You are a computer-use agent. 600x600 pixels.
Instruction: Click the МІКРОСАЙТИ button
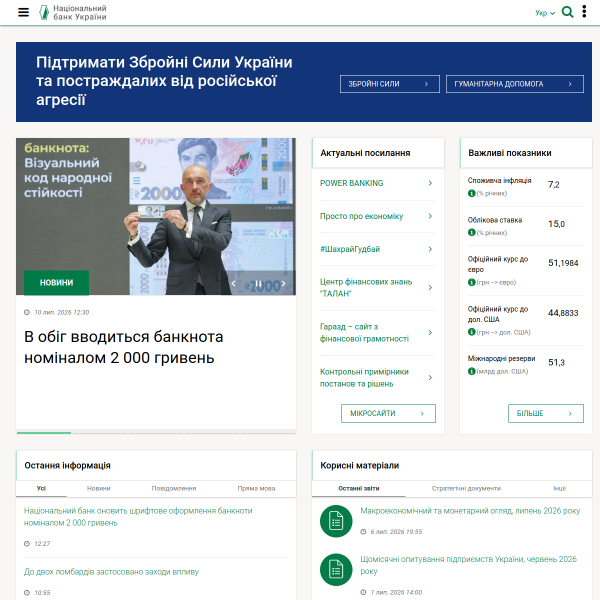388,413
